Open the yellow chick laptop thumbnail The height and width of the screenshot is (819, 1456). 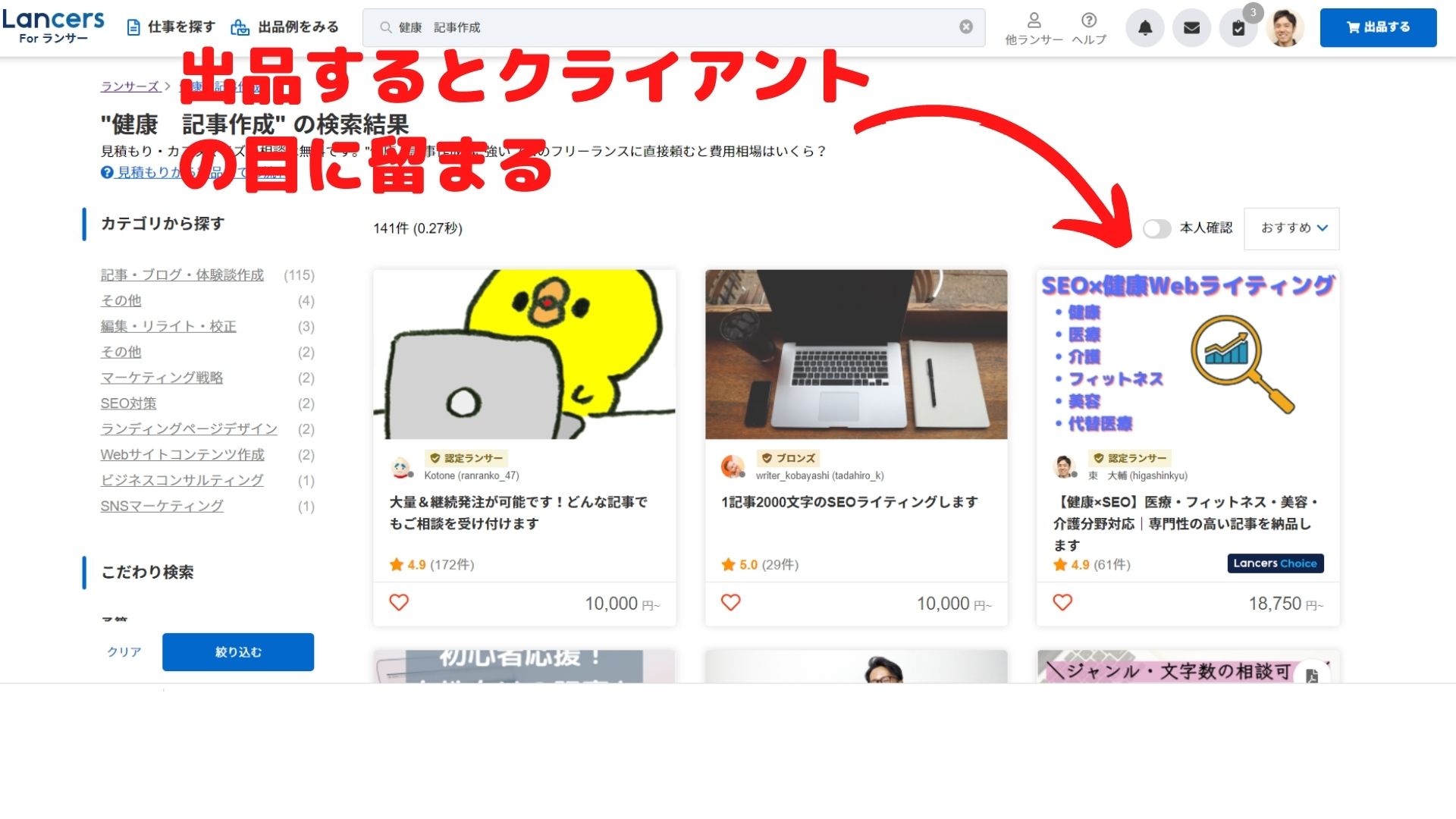click(x=524, y=354)
